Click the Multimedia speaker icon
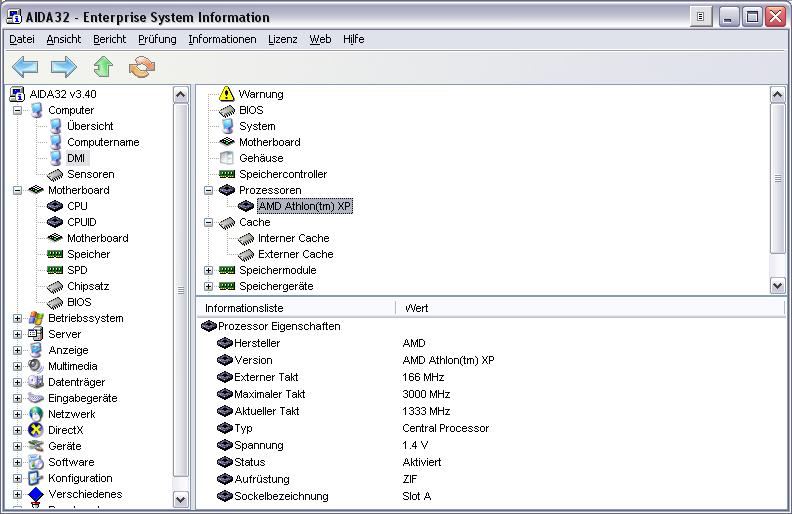The height and width of the screenshot is (514, 792). coord(36,366)
